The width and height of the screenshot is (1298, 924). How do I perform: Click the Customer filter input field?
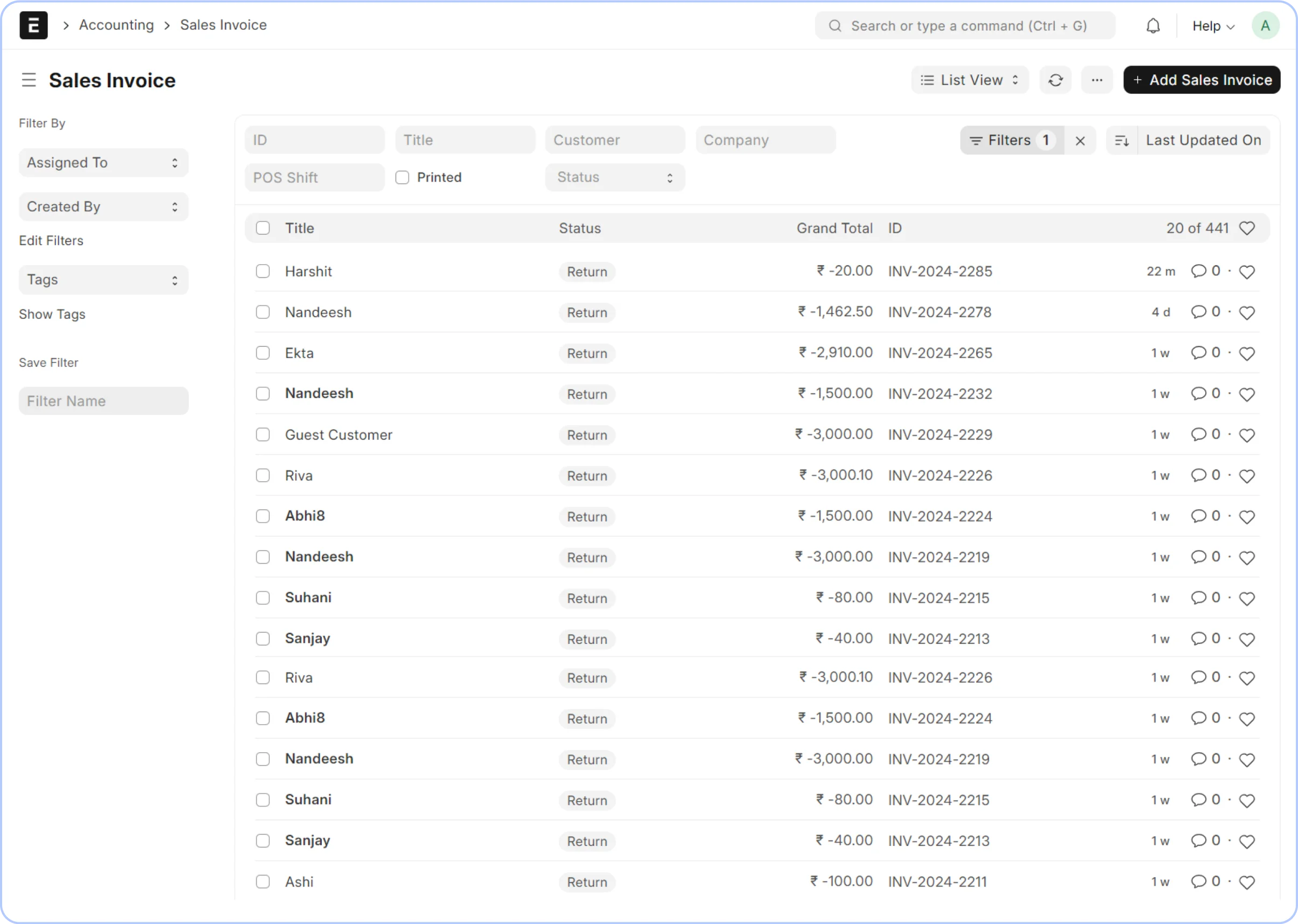tap(615, 140)
